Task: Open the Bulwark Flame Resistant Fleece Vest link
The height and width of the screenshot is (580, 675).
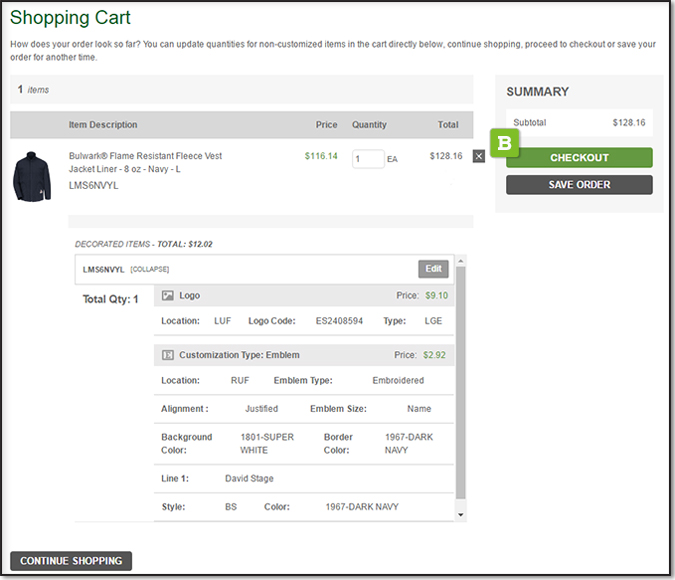Action: tap(145, 162)
